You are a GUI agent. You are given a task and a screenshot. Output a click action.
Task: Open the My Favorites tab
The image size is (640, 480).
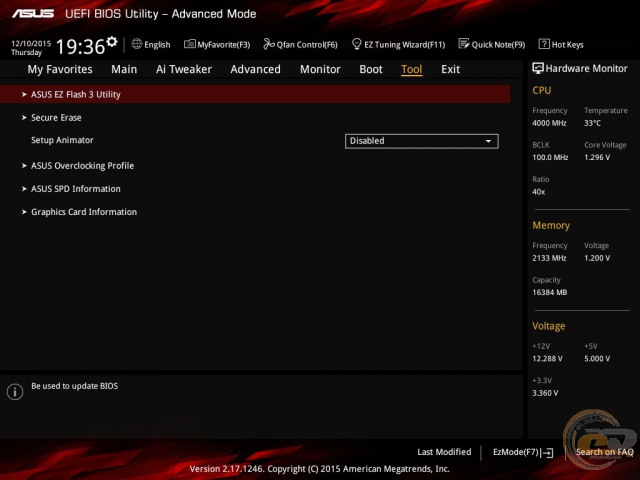(60, 69)
